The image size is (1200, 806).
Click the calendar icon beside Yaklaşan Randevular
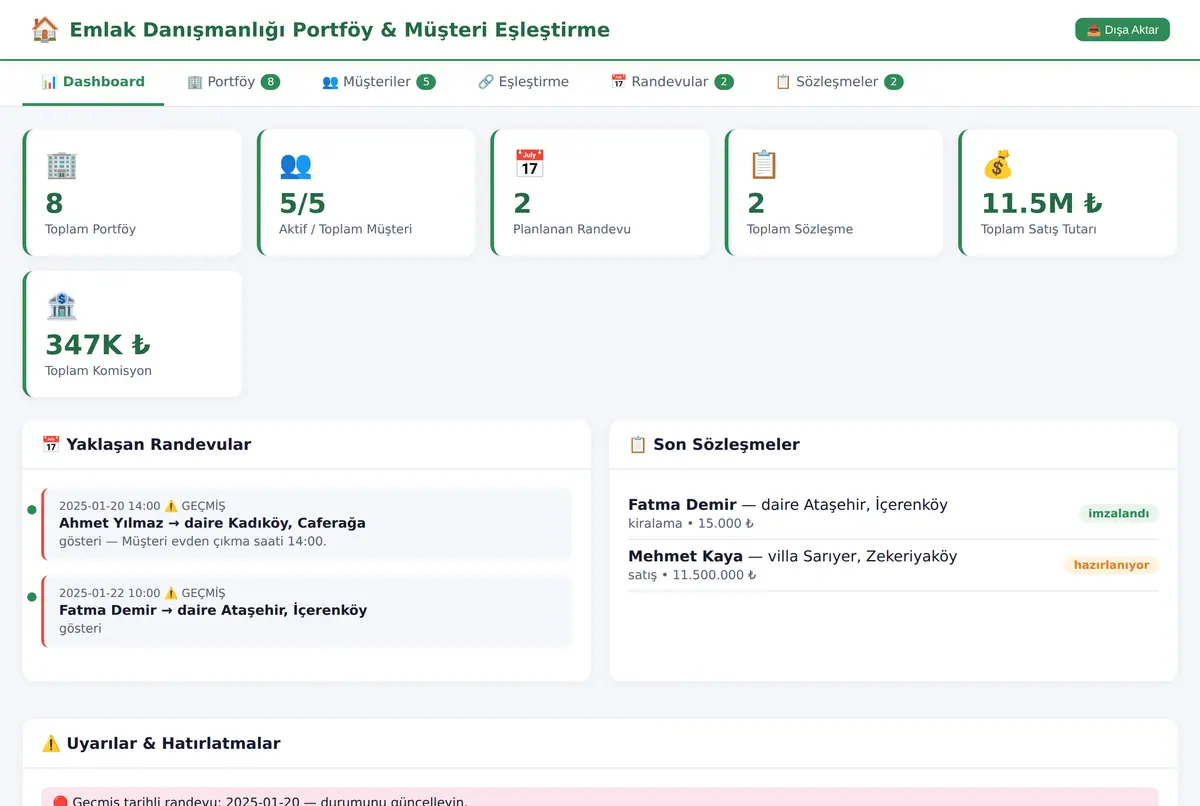pyautogui.click(x=51, y=445)
